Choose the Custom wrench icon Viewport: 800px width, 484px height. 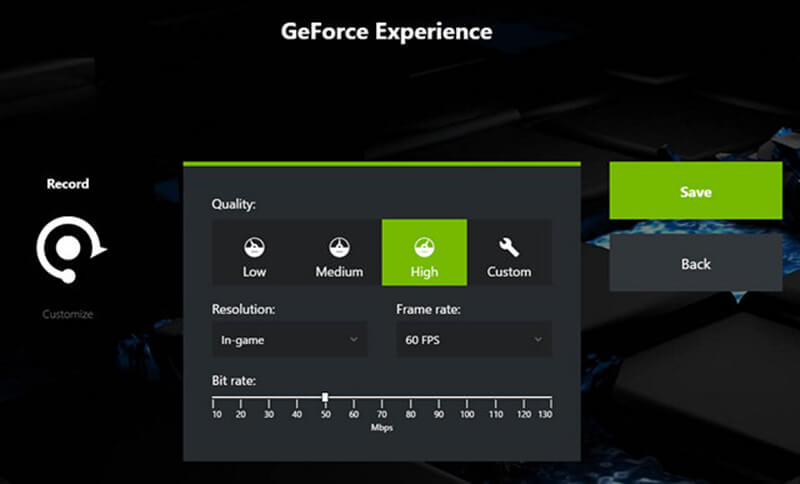click(x=509, y=247)
